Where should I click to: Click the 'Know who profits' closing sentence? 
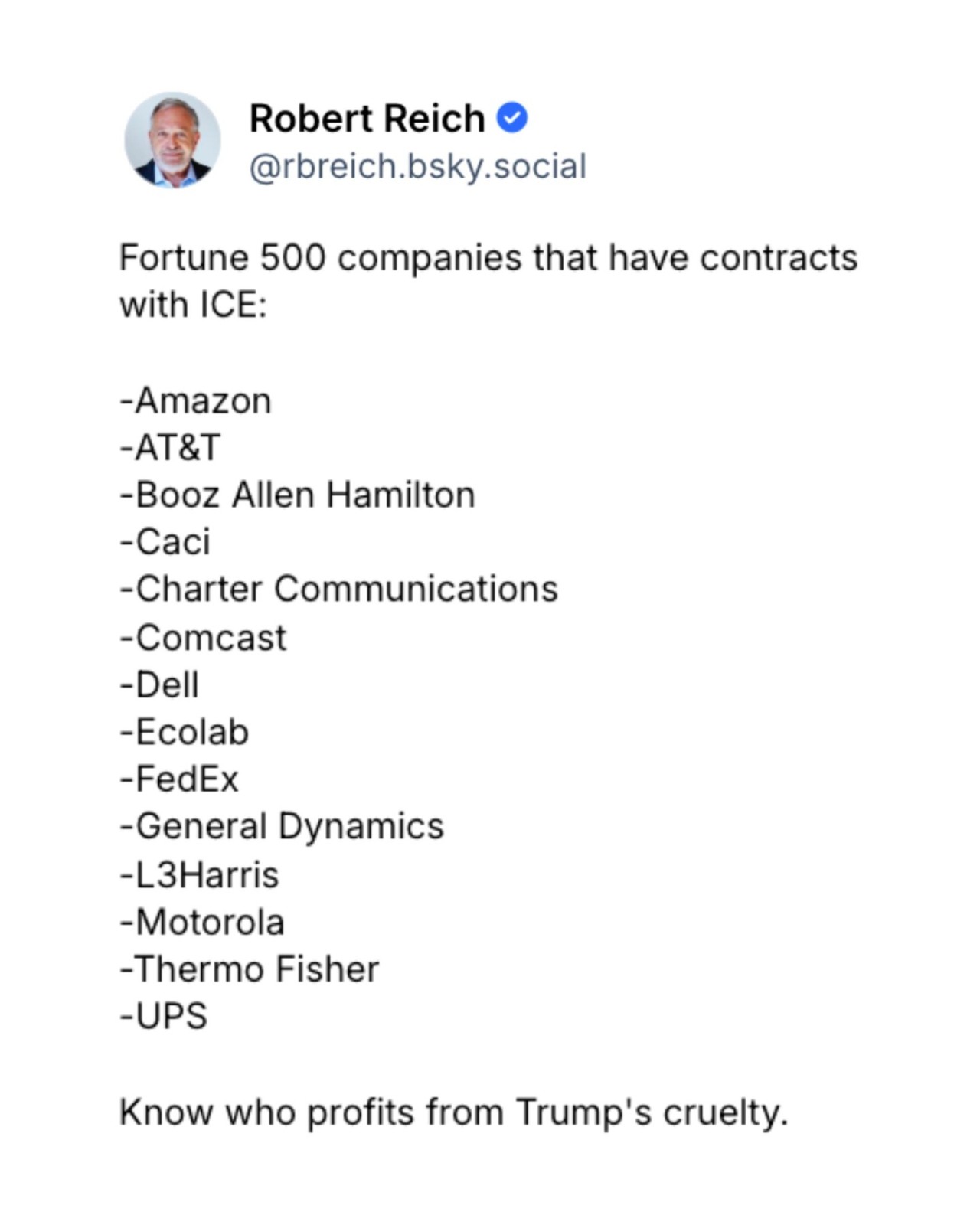453,1112
